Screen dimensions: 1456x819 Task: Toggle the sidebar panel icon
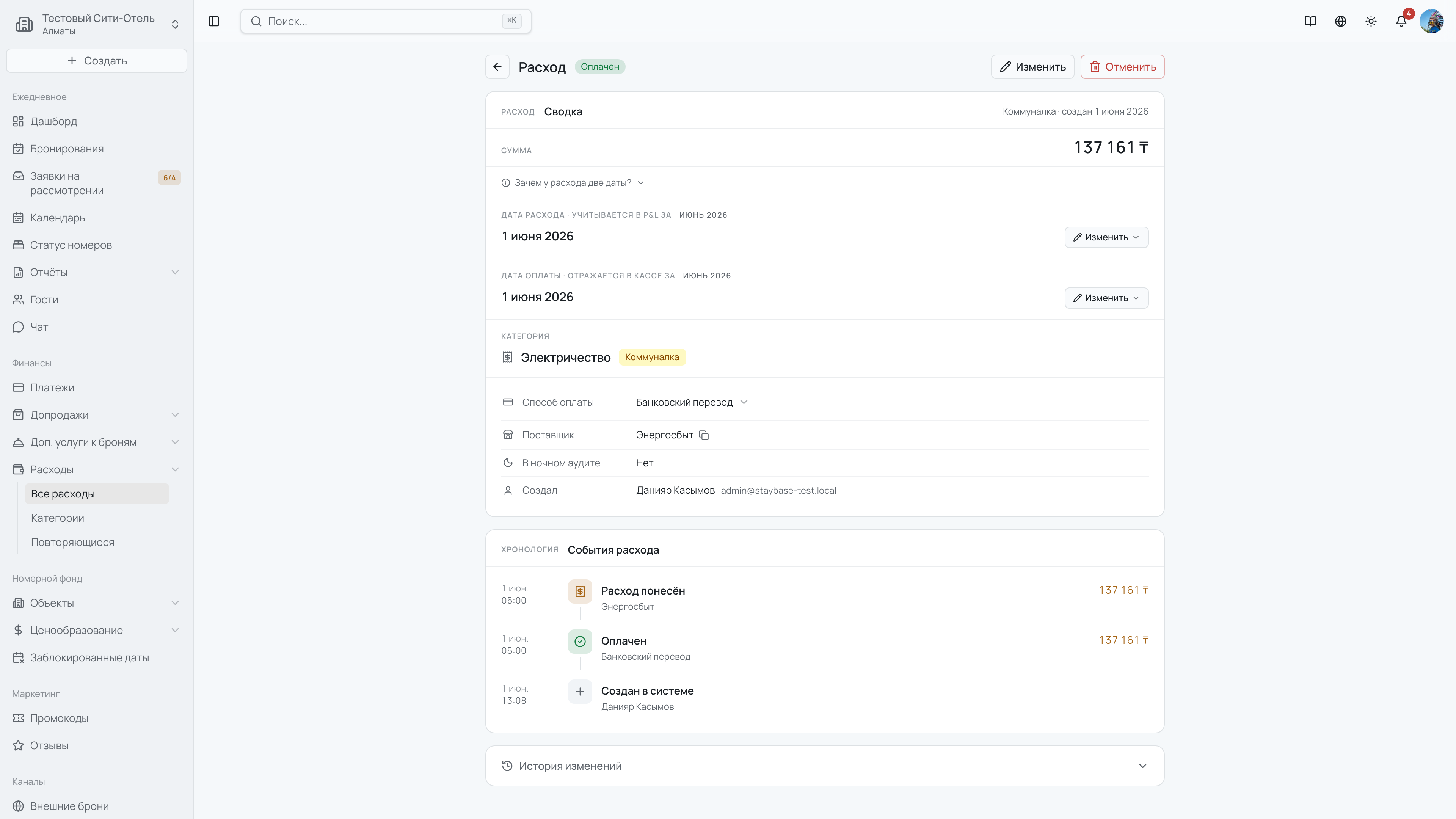[213, 21]
